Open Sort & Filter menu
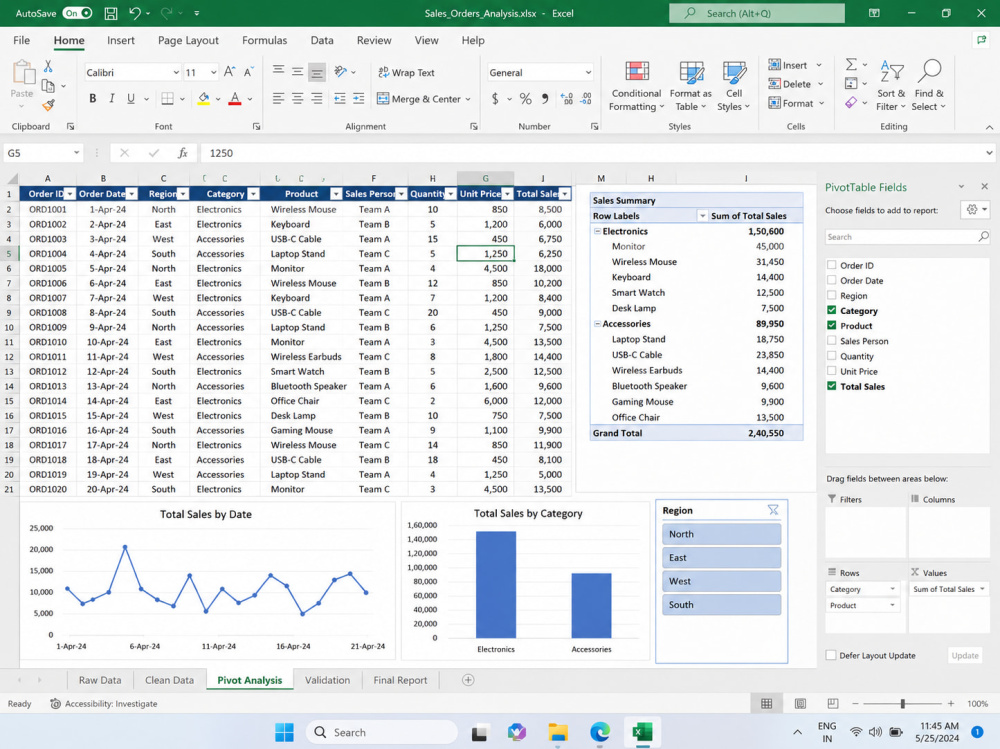Viewport: 1000px width, 749px height. [891, 86]
